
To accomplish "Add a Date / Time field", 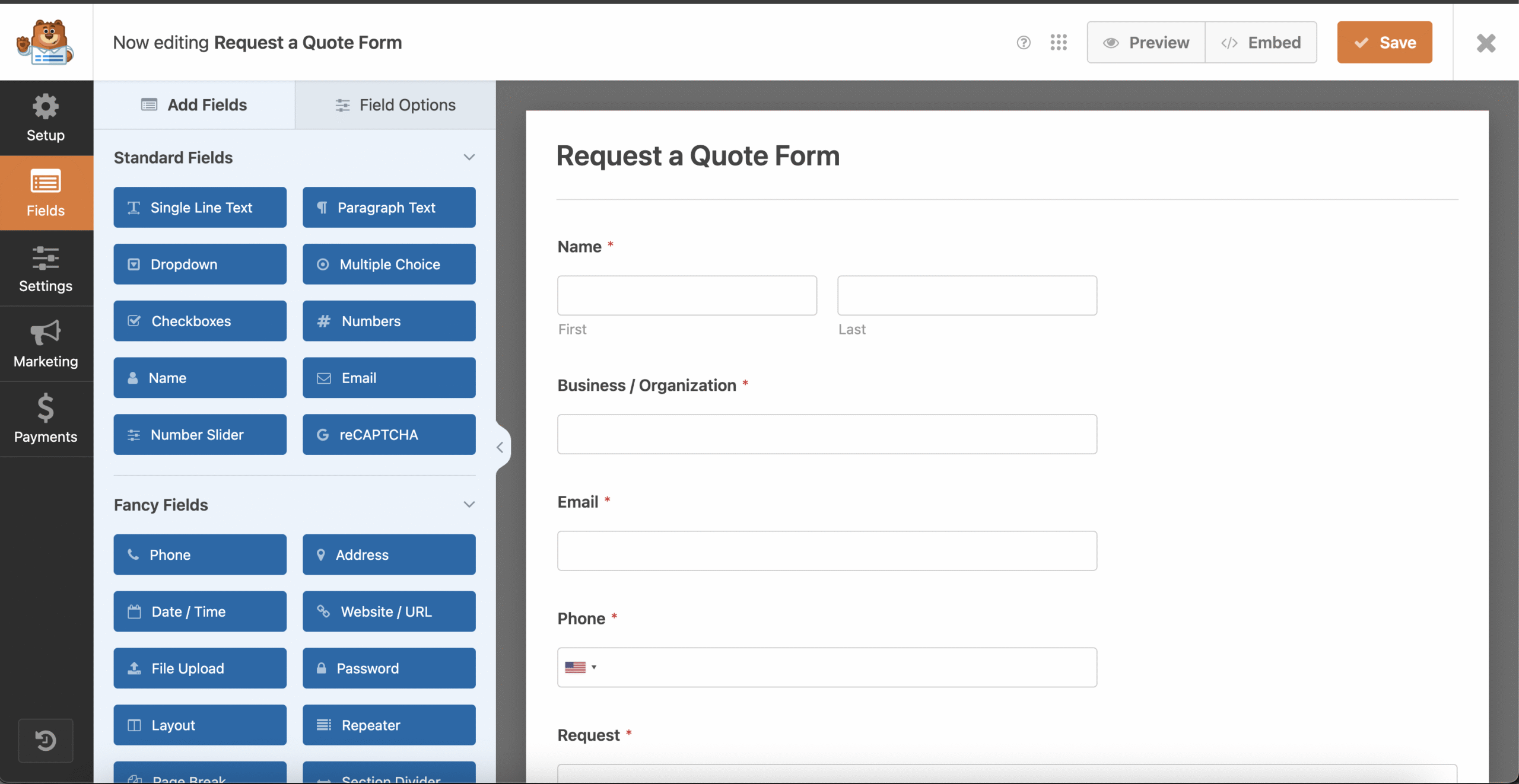I will [x=200, y=612].
